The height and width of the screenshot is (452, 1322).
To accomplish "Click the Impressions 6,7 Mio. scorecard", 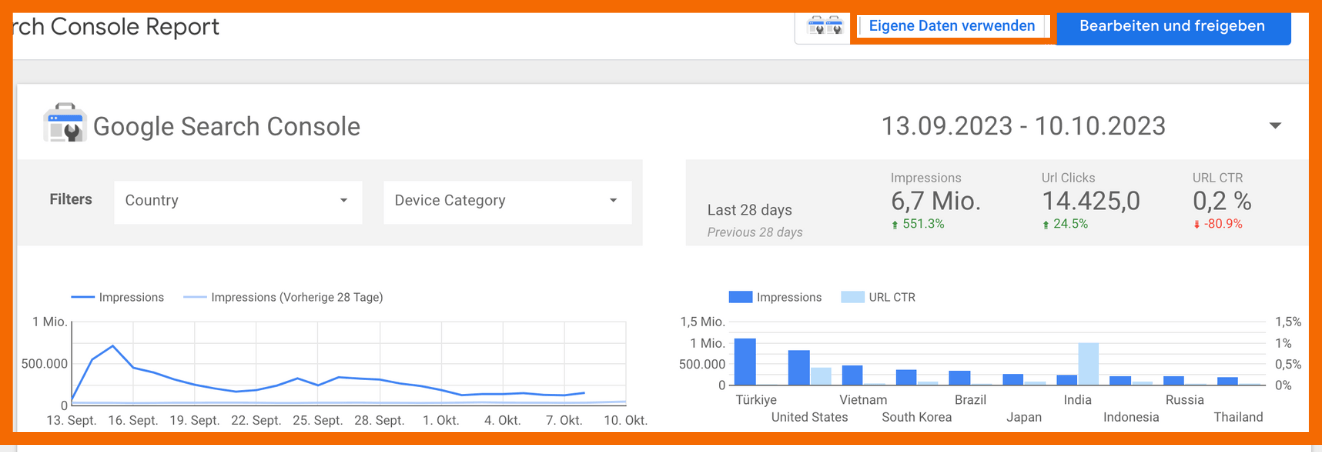I will tap(935, 201).
